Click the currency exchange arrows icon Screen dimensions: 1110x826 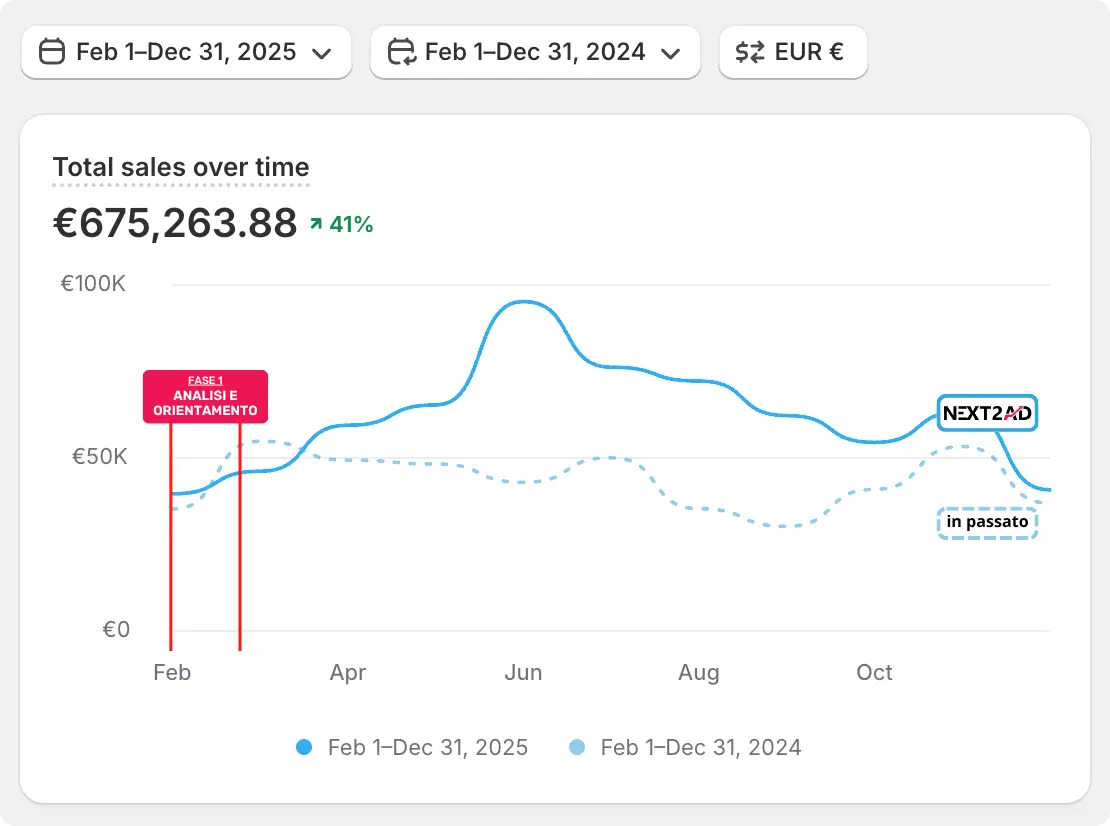click(749, 52)
